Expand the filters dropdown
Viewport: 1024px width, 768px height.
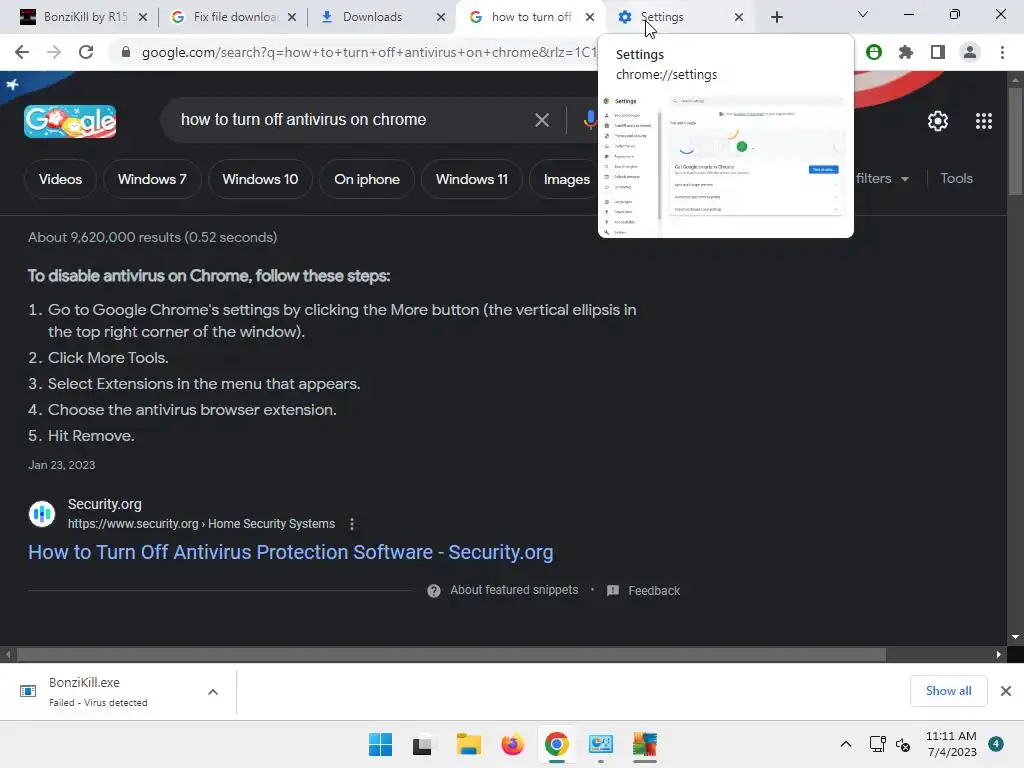point(882,179)
